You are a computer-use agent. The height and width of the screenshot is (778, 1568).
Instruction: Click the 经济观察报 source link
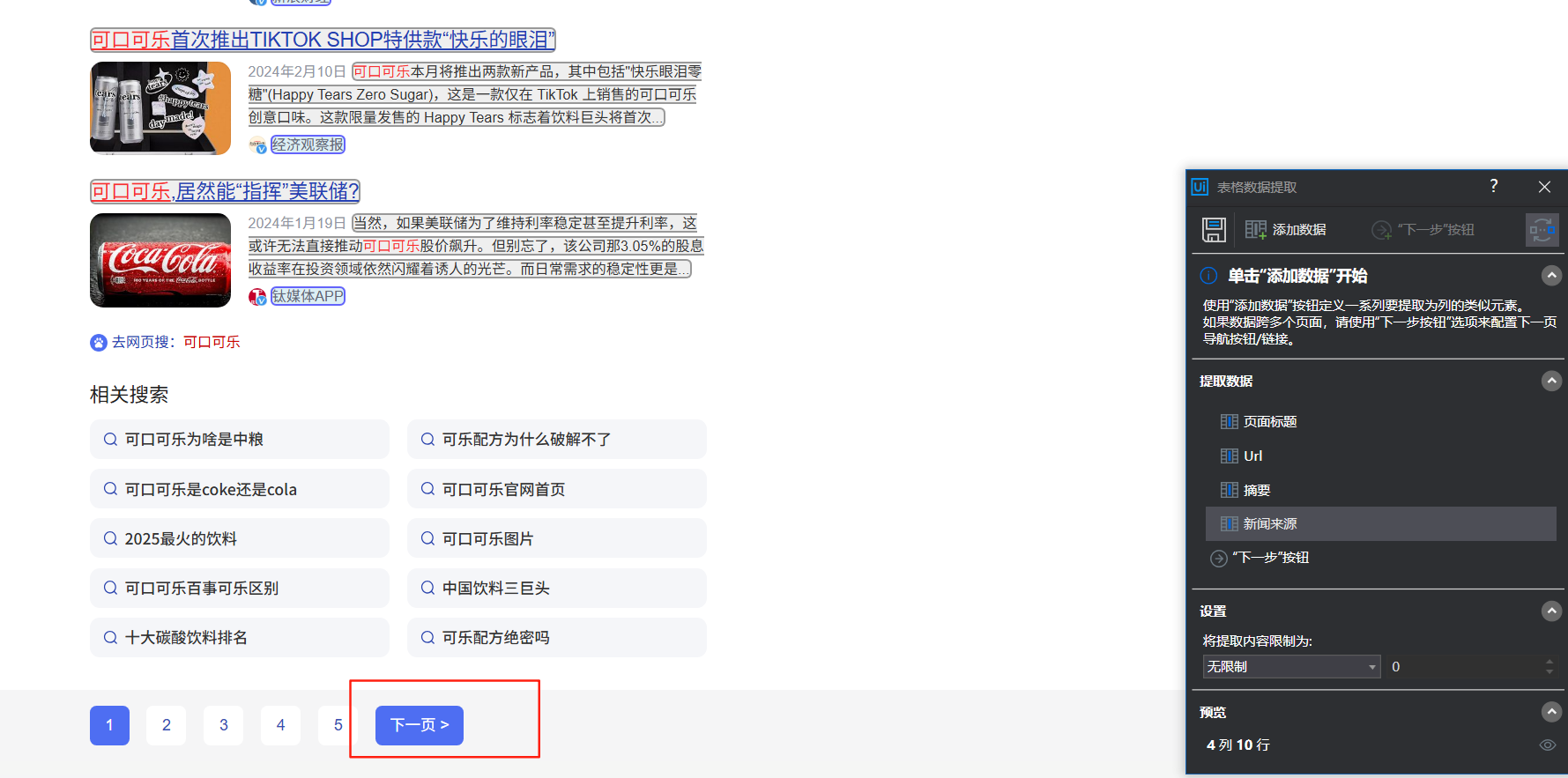point(308,144)
